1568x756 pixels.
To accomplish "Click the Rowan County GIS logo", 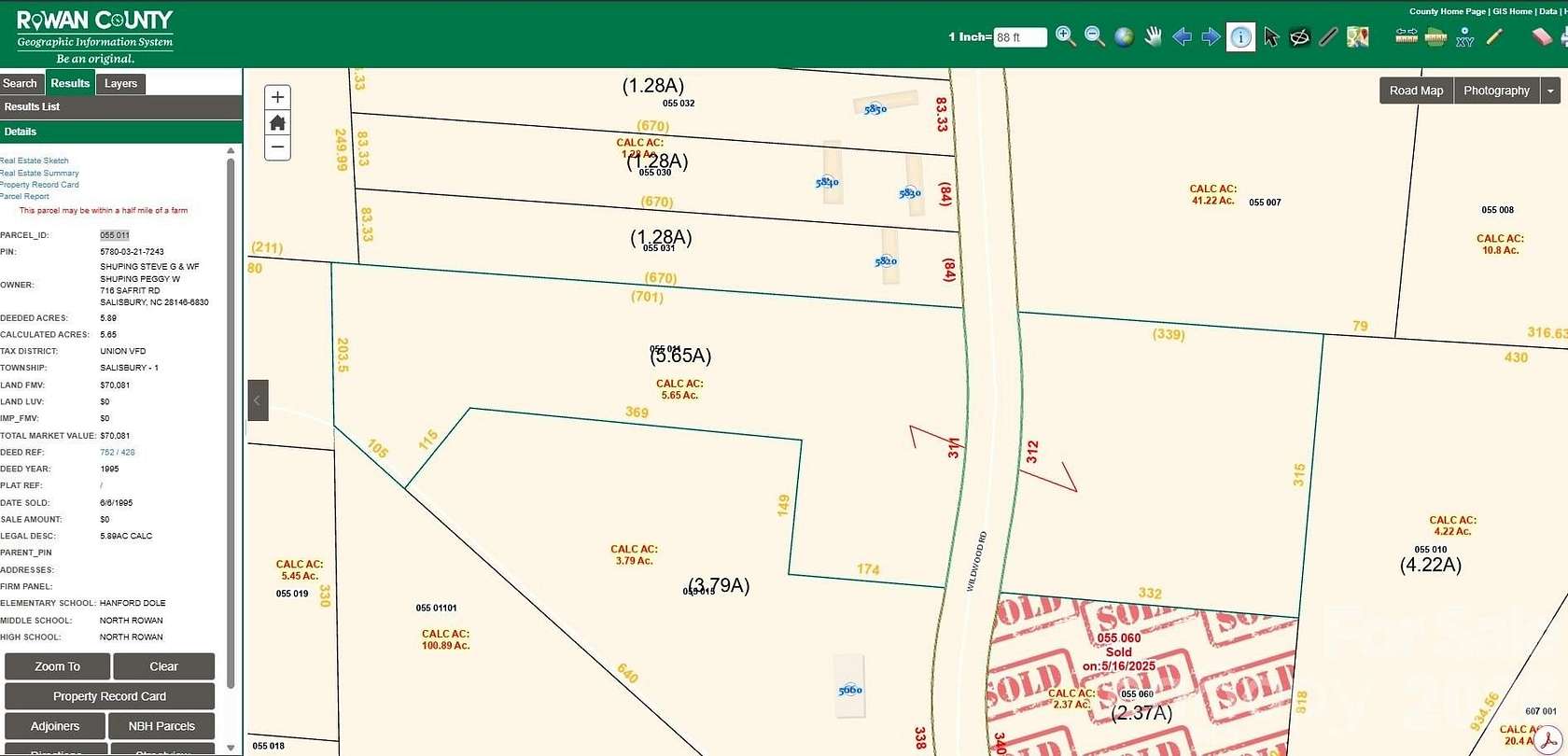I will click(x=94, y=35).
